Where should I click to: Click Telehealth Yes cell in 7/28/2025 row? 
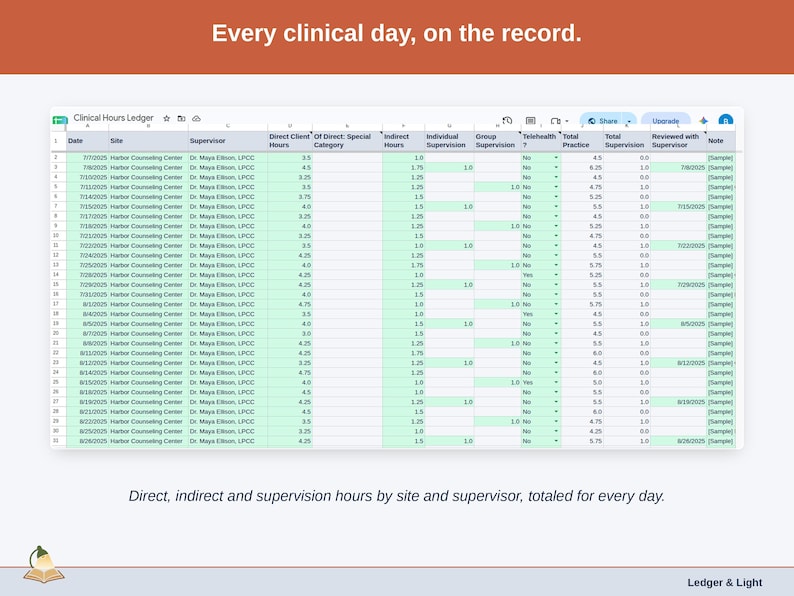[x=541, y=275]
